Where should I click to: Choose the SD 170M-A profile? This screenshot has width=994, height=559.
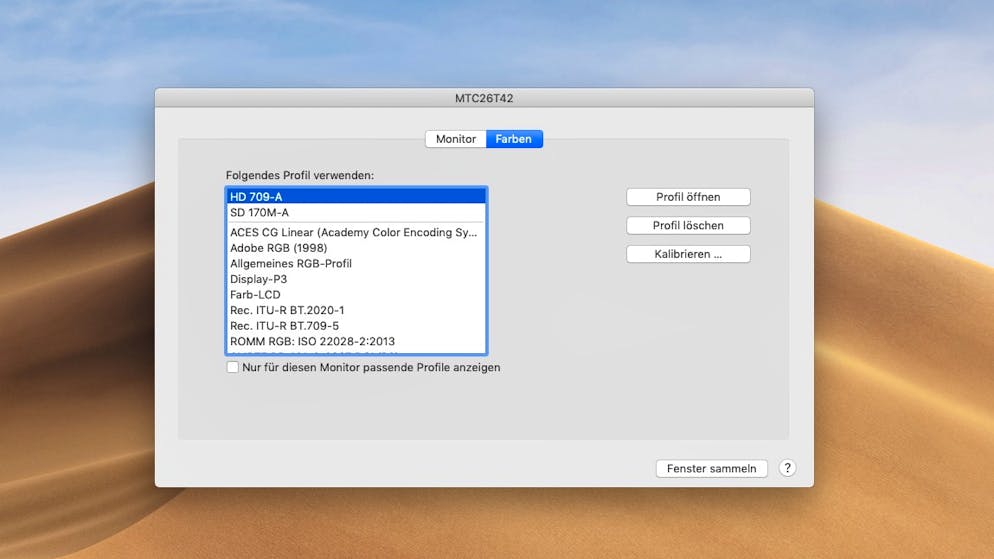point(356,212)
